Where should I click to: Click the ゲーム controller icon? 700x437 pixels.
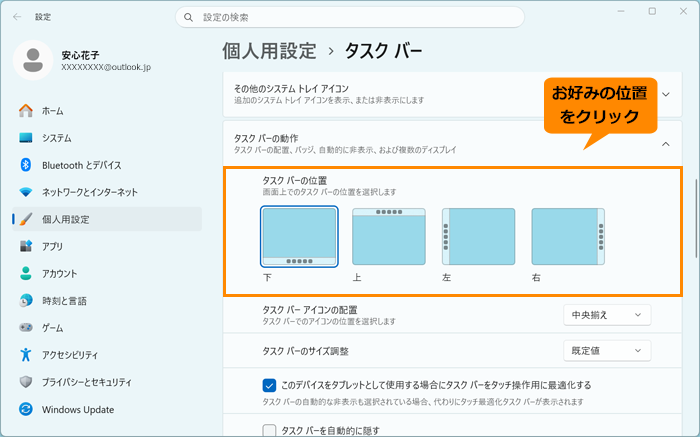point(26,328)
